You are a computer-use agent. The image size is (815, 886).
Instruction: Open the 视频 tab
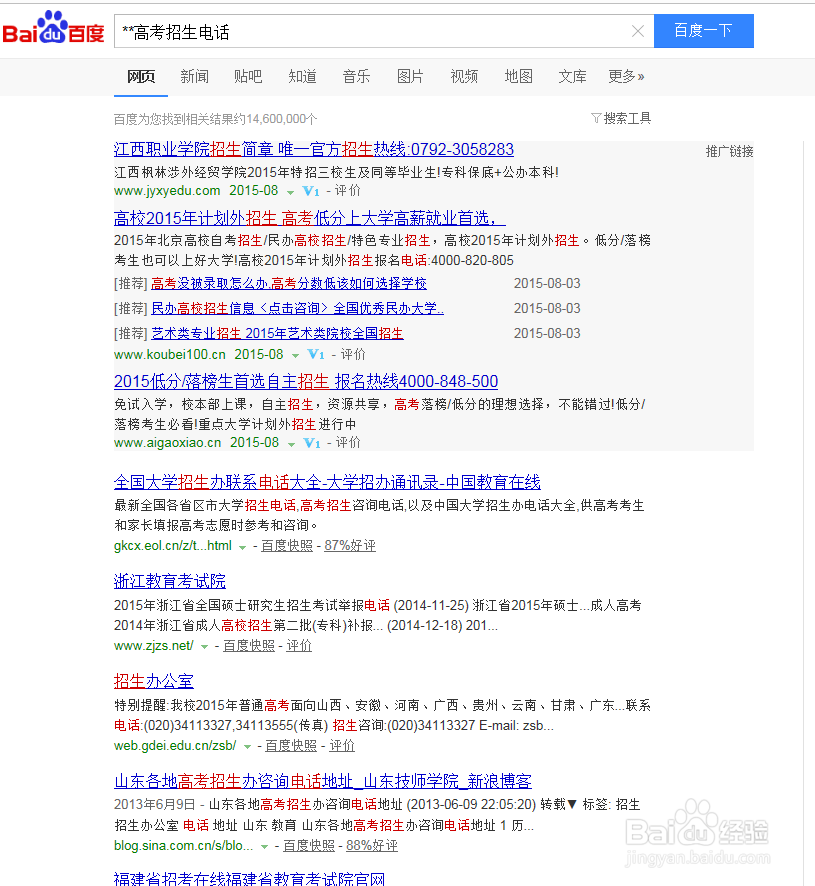[464, 76]
